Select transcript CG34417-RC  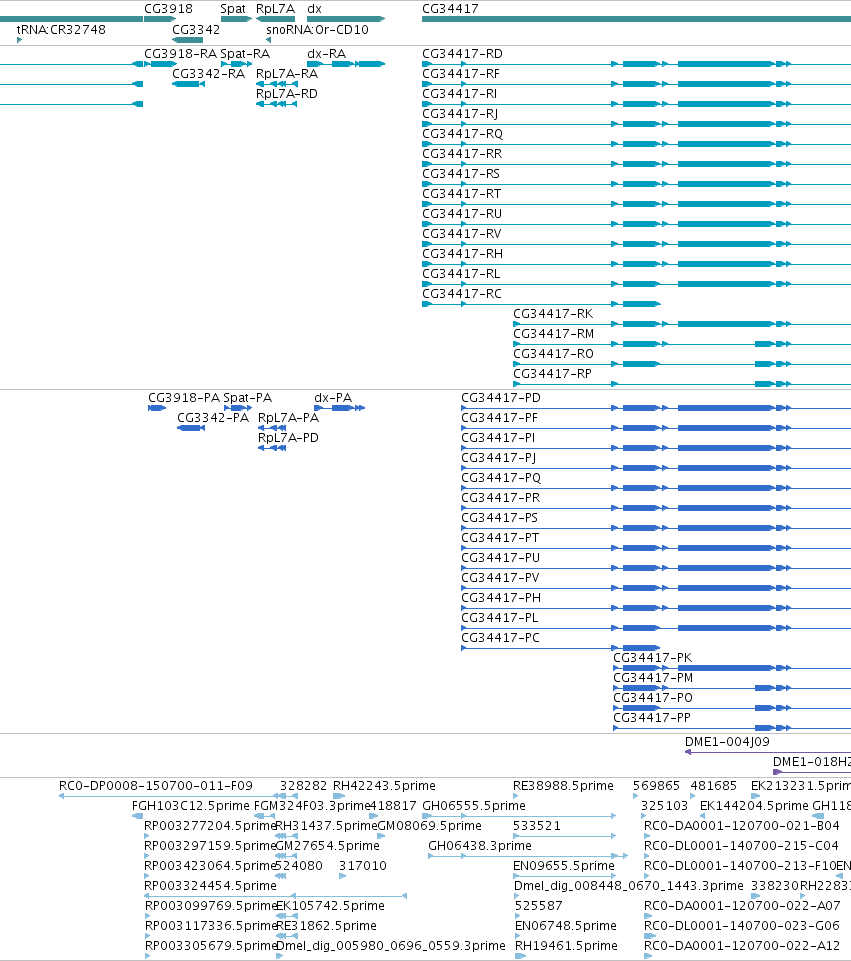pyautogui.click(x=462, y=294)
